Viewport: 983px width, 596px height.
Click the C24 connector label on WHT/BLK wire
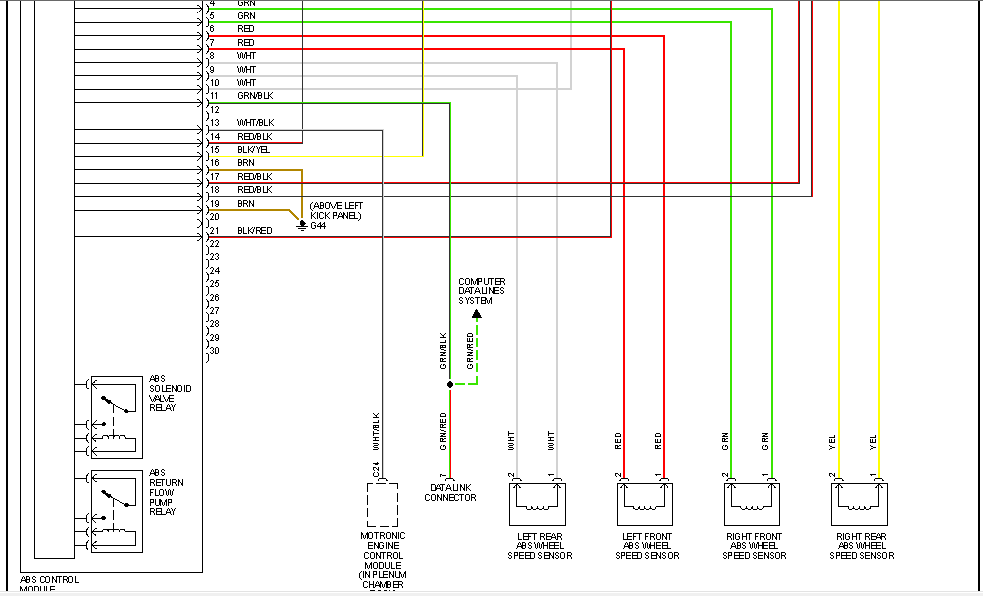coord(377,467)
